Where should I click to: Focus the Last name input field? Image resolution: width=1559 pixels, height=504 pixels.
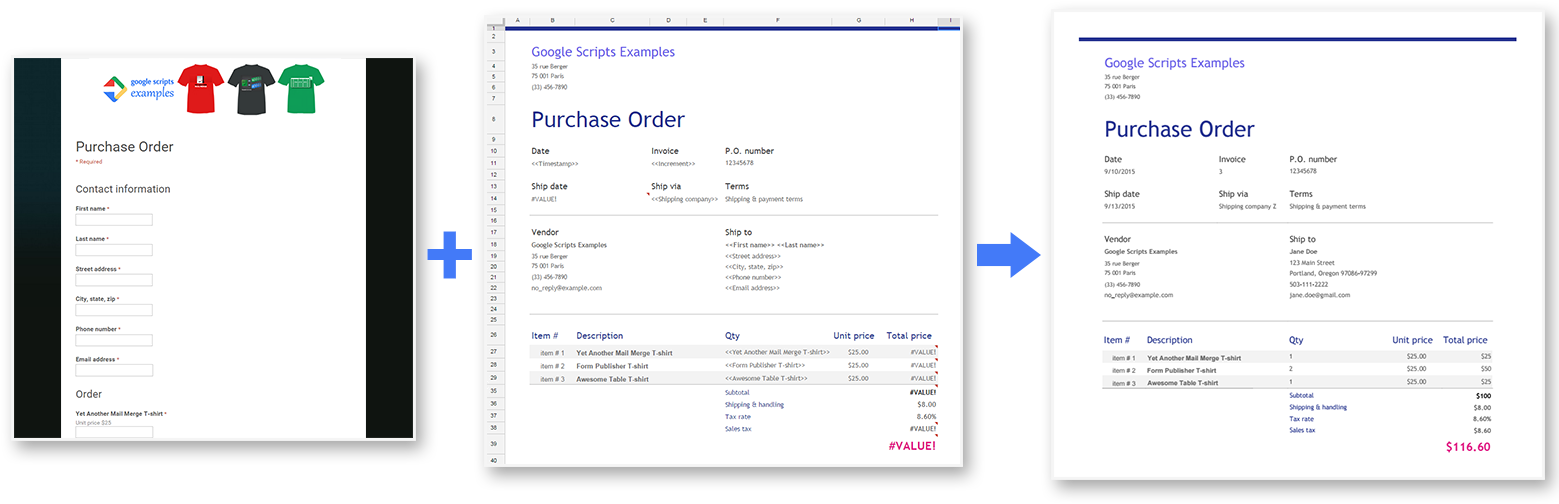114,250
